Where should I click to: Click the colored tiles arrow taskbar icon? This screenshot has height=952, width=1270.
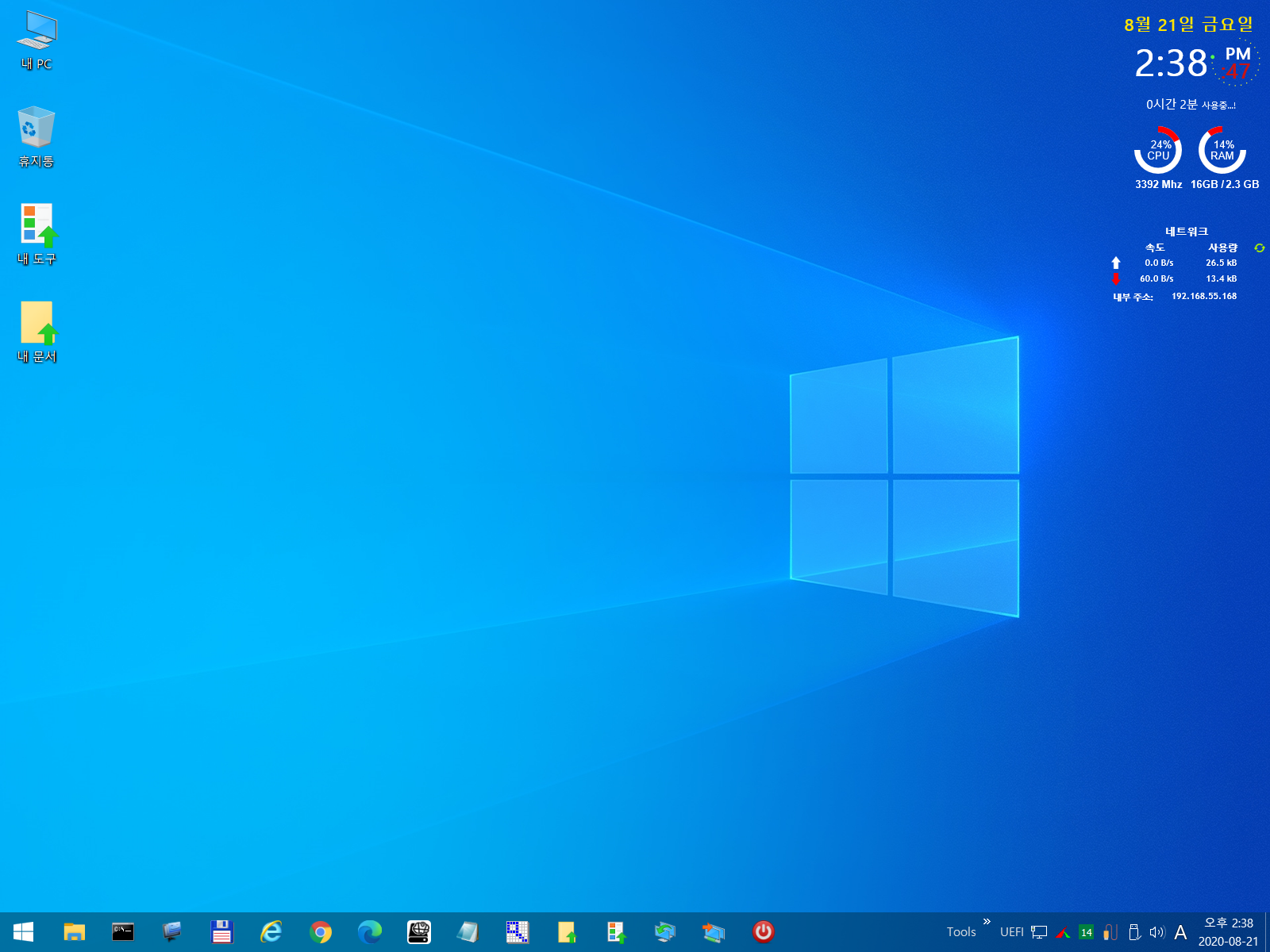(x=616, y=932)
